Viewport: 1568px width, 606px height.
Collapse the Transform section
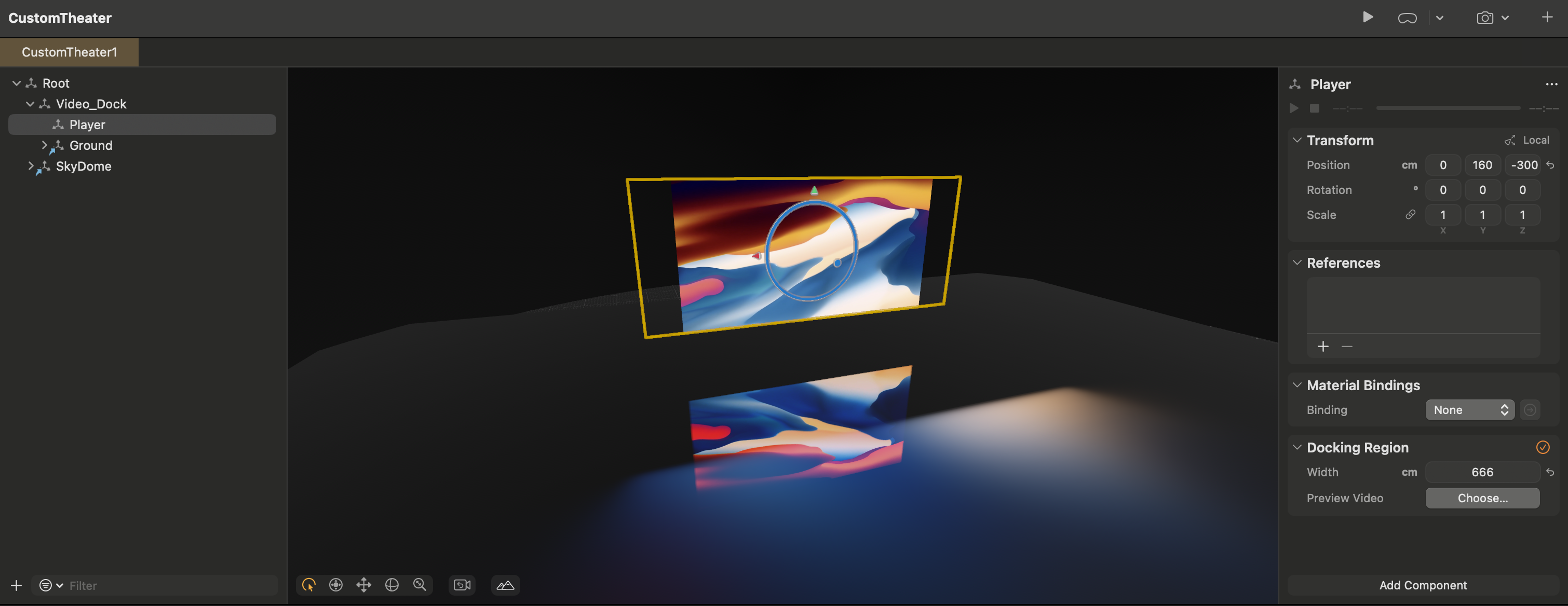coord(1297,140)
